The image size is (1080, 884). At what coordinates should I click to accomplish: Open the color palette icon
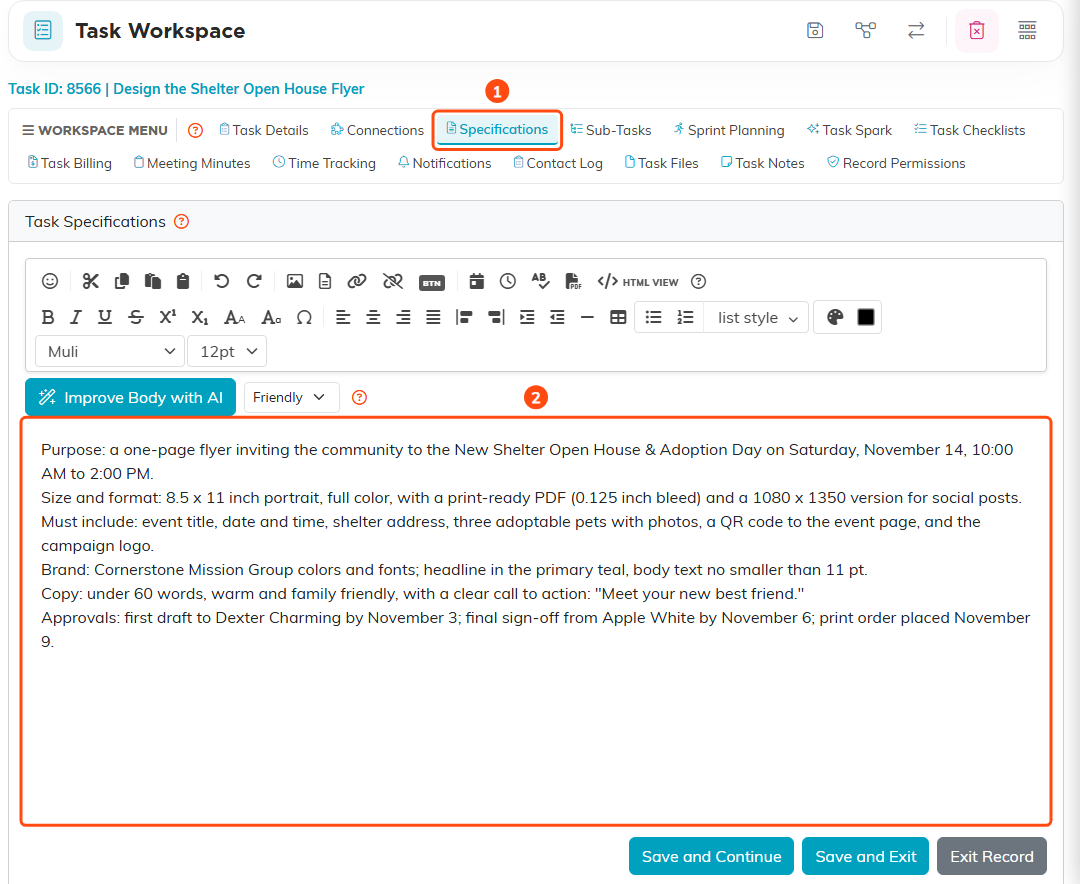pyautogui.click(x=835, y=317)
